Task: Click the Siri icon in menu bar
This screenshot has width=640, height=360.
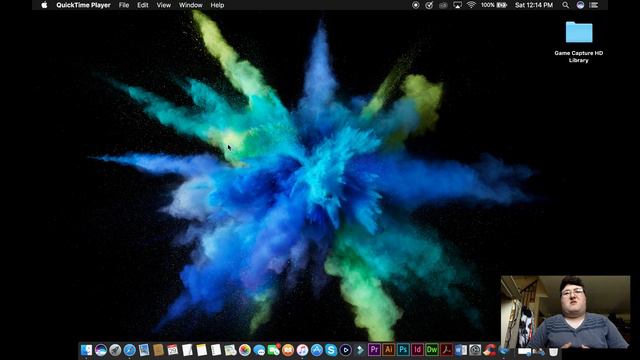Action: (580, 5)
